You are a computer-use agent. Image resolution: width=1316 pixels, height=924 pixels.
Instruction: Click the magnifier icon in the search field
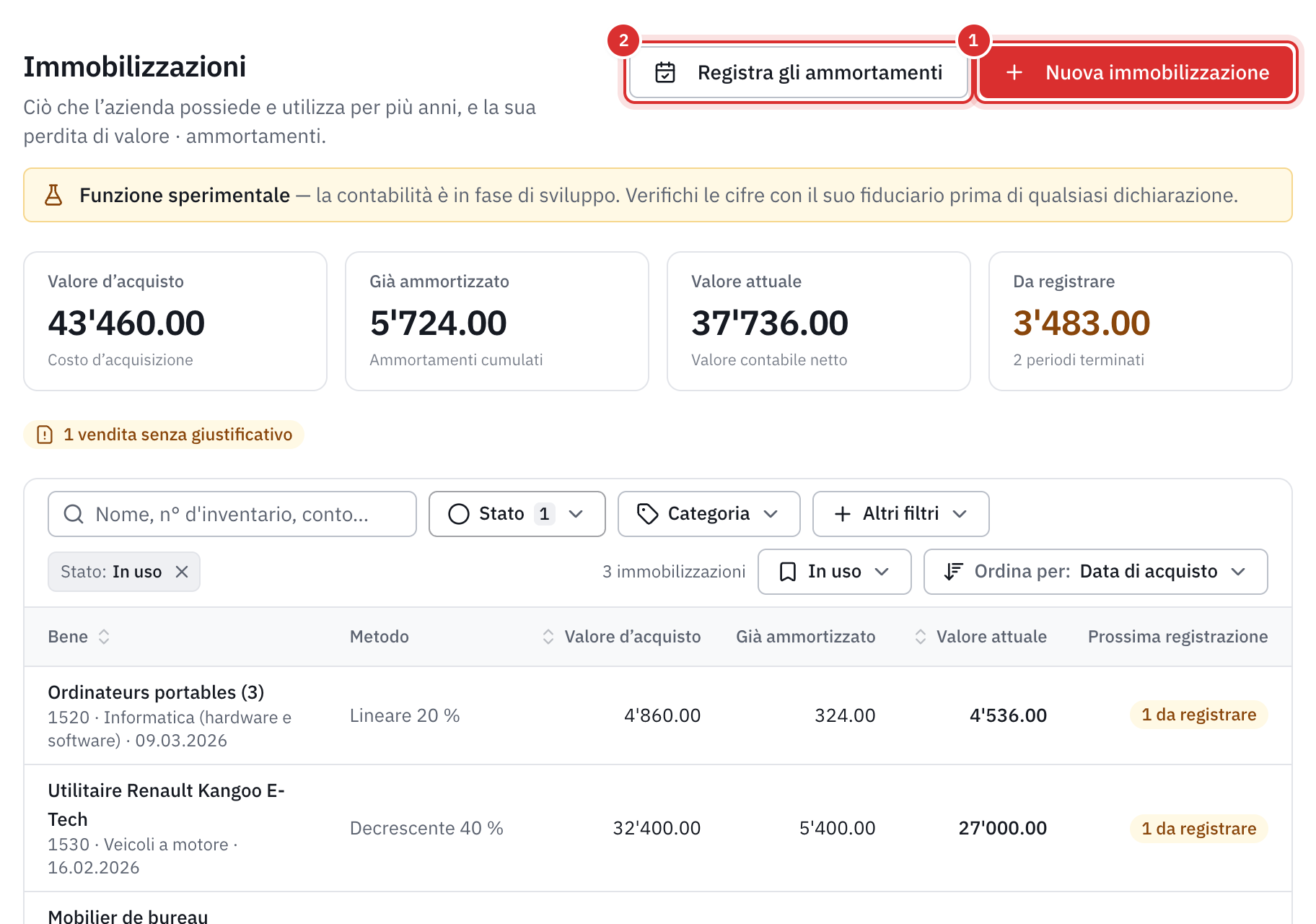point(74,514)
